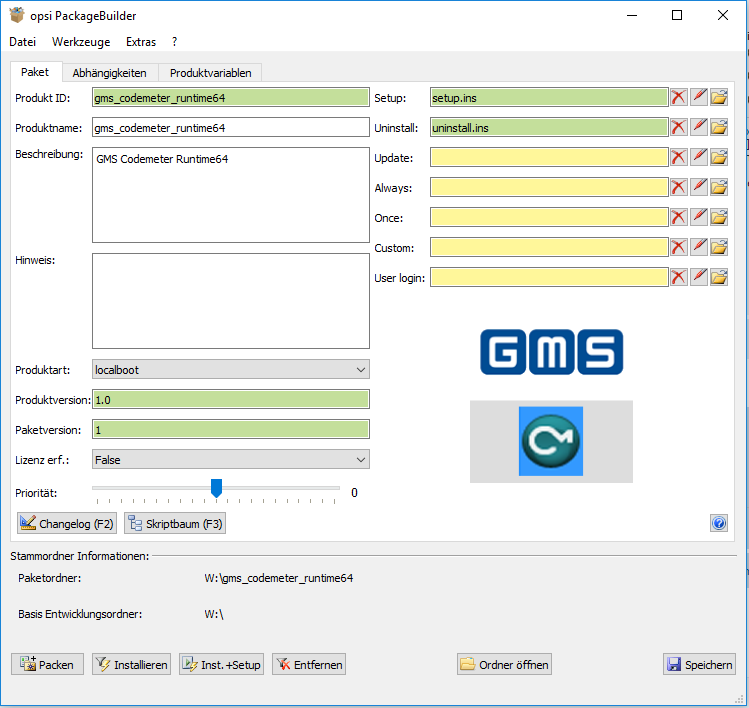Edit the Setup script with pencil icon
Image resolution: width=749 pixels, height=708 pixels.
(699, 97)
